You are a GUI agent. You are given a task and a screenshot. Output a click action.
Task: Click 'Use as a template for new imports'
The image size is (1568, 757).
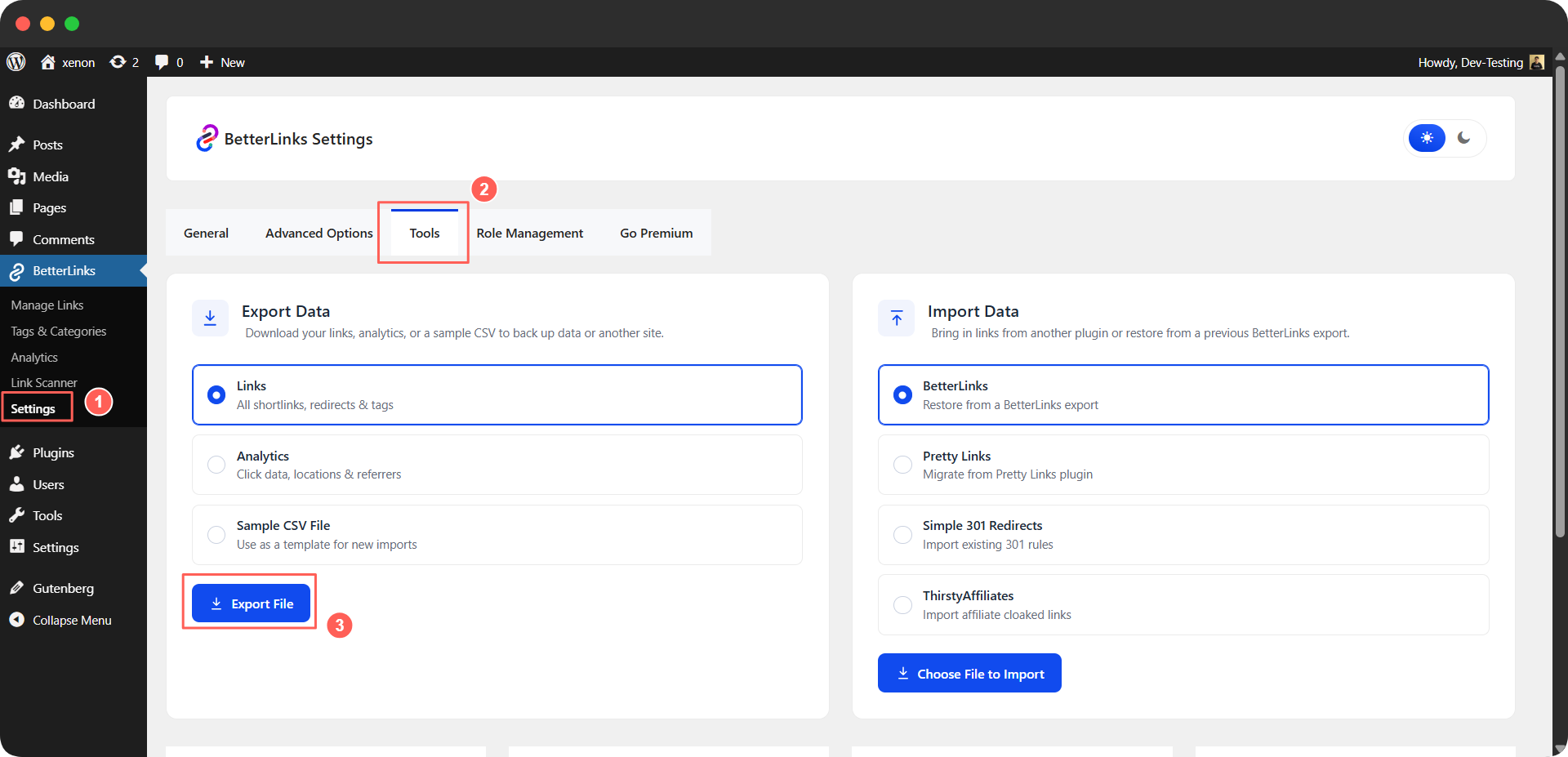tap(327, 545)
